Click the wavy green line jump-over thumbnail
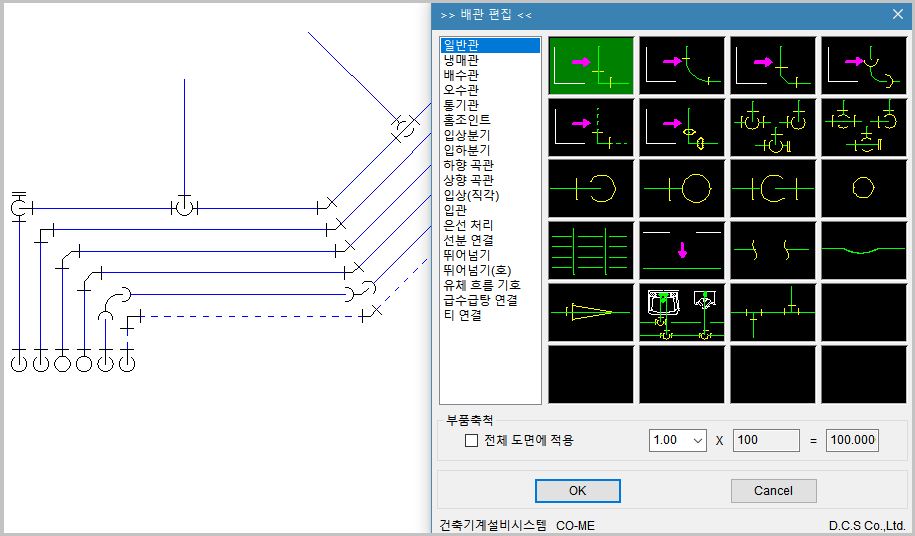Screen dimensions: 915x536 click(863, 250)
